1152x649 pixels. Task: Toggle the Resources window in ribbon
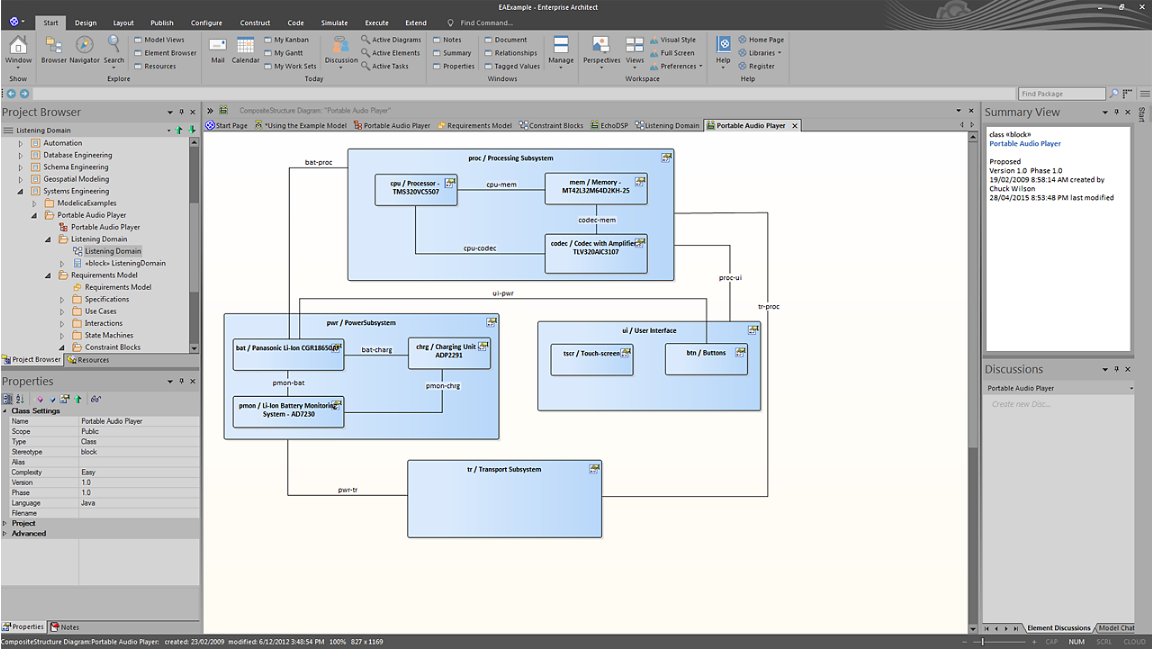[x=155, y=66]
